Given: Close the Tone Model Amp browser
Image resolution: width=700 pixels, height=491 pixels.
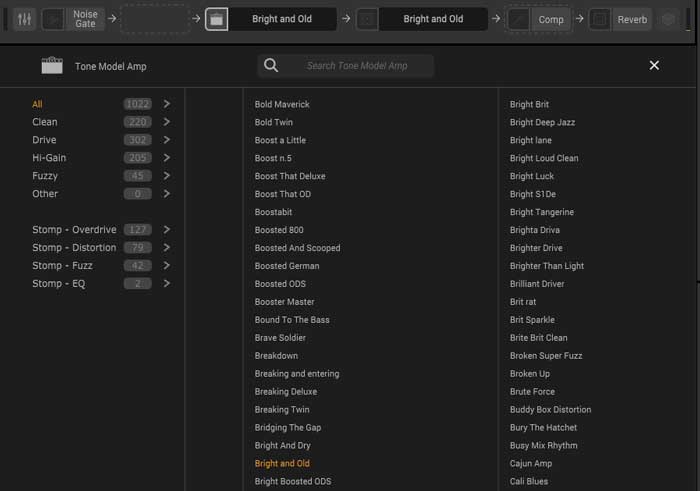Looking at the screenshot, I should tap(654, 66).
